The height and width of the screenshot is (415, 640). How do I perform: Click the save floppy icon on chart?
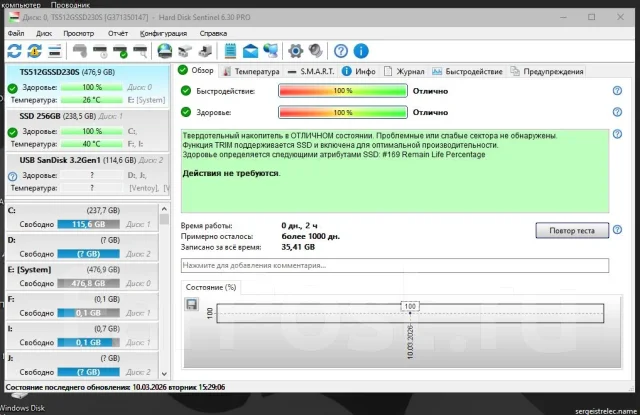pyautogui.click(x=191, y=304)
